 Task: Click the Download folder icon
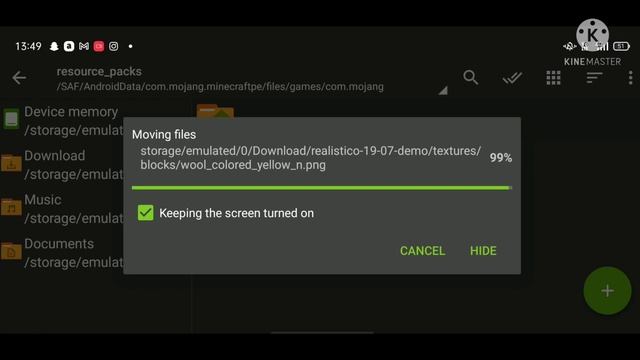pyautogui.click(x=11, y=164)
